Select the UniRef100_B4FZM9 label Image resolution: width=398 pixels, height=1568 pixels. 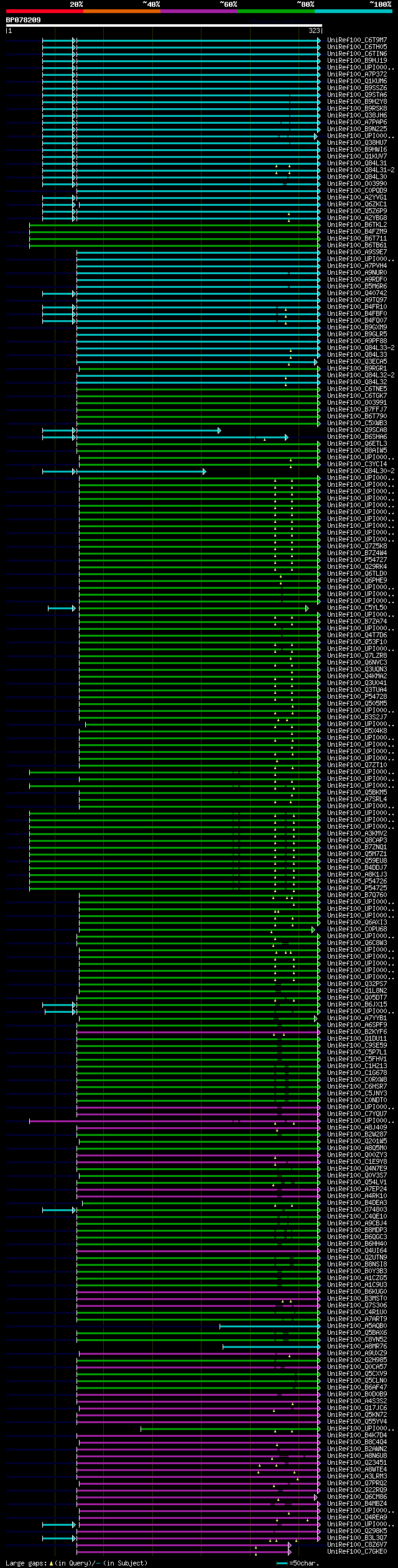[x=357, y=232]
